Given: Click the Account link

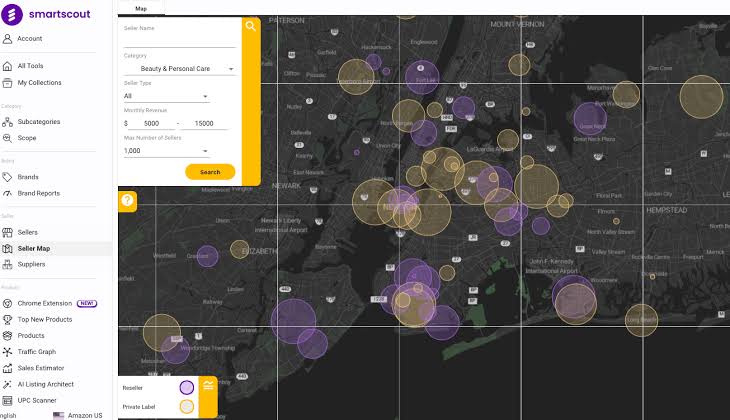Looking at the screenshot, I should [x=30, y=39].
